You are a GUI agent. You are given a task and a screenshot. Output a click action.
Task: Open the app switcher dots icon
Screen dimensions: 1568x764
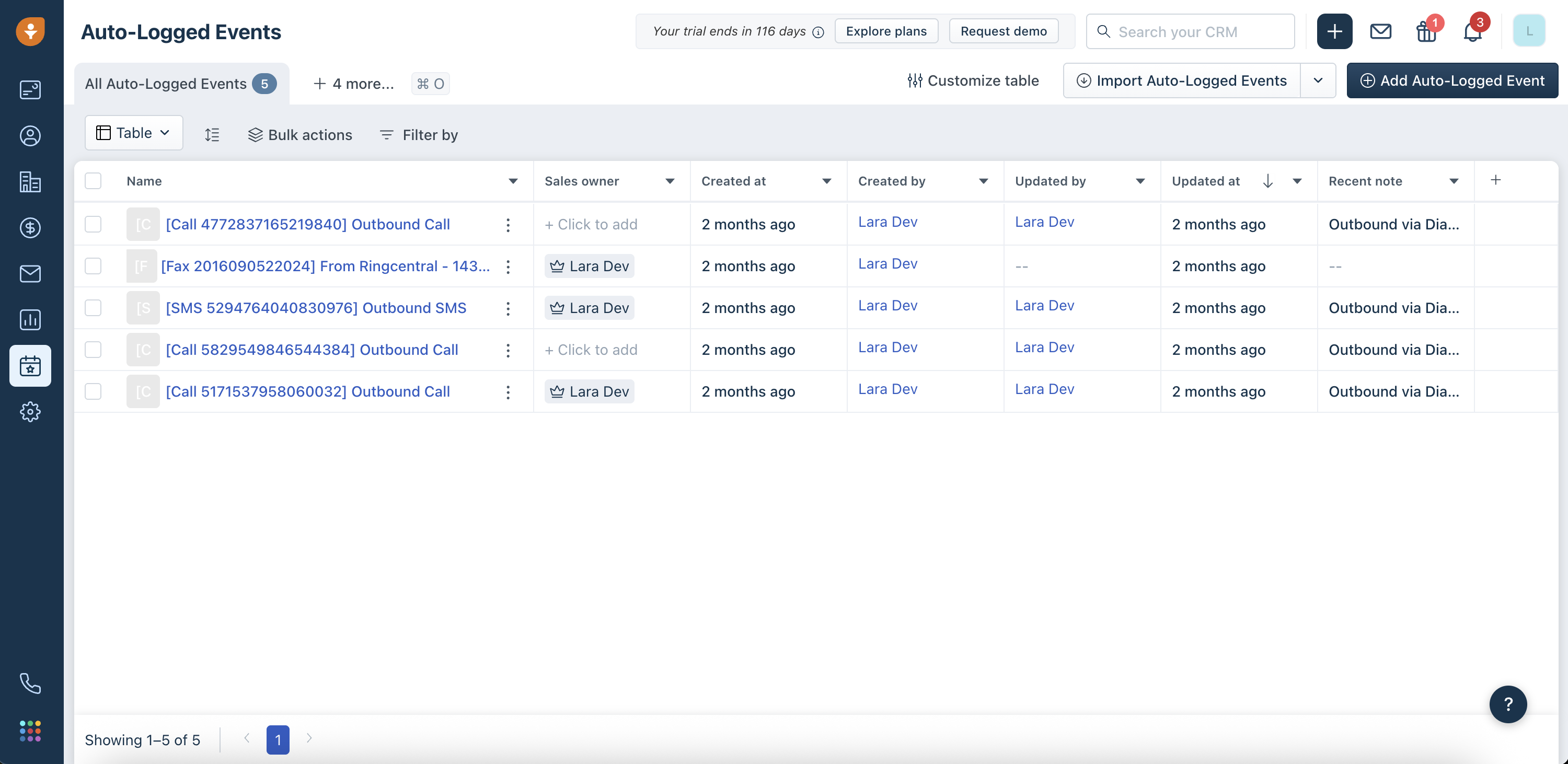[30, 731]
